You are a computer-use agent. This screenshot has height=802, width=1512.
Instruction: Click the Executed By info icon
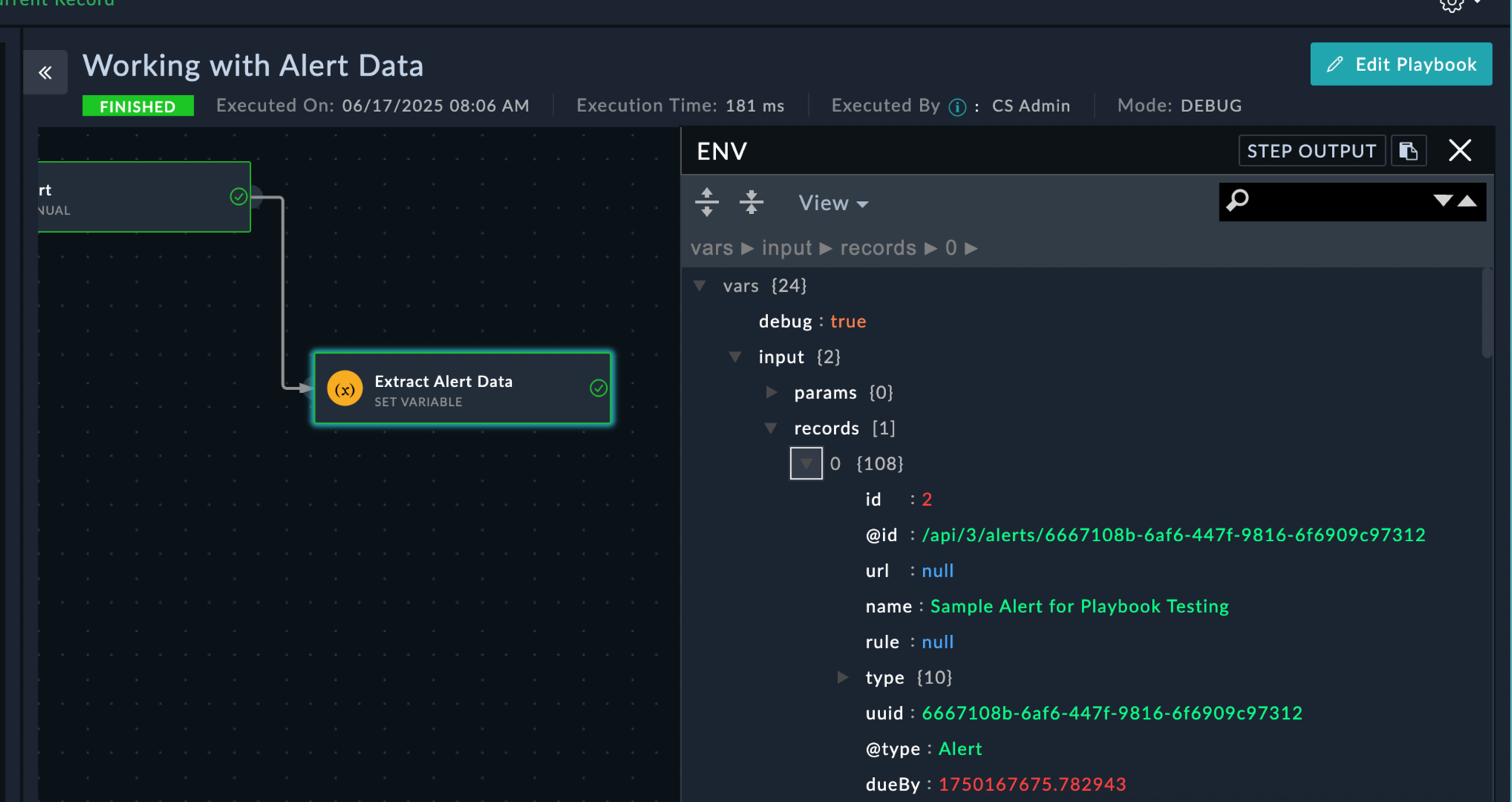click(x=957, y=107)
